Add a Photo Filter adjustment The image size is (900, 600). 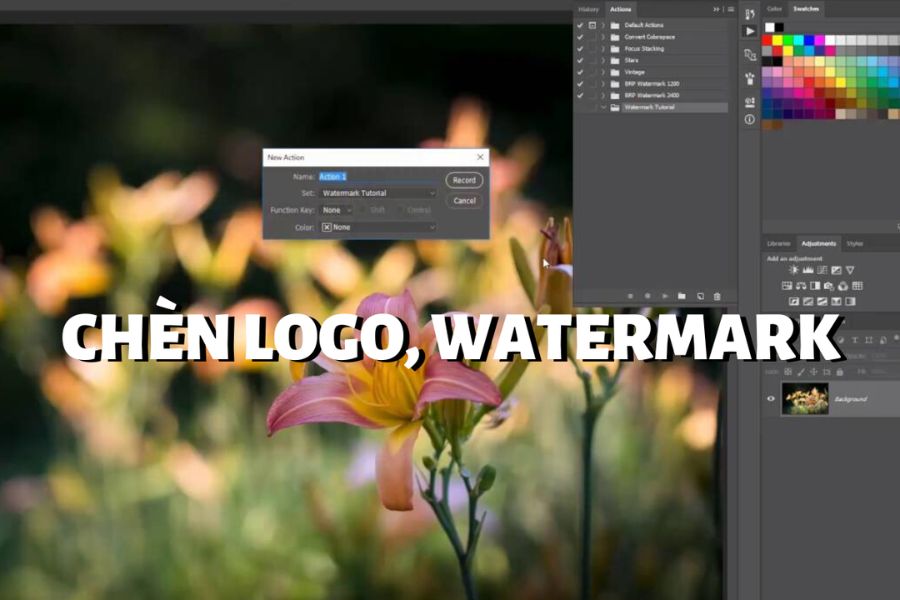[x=829, y=286]
